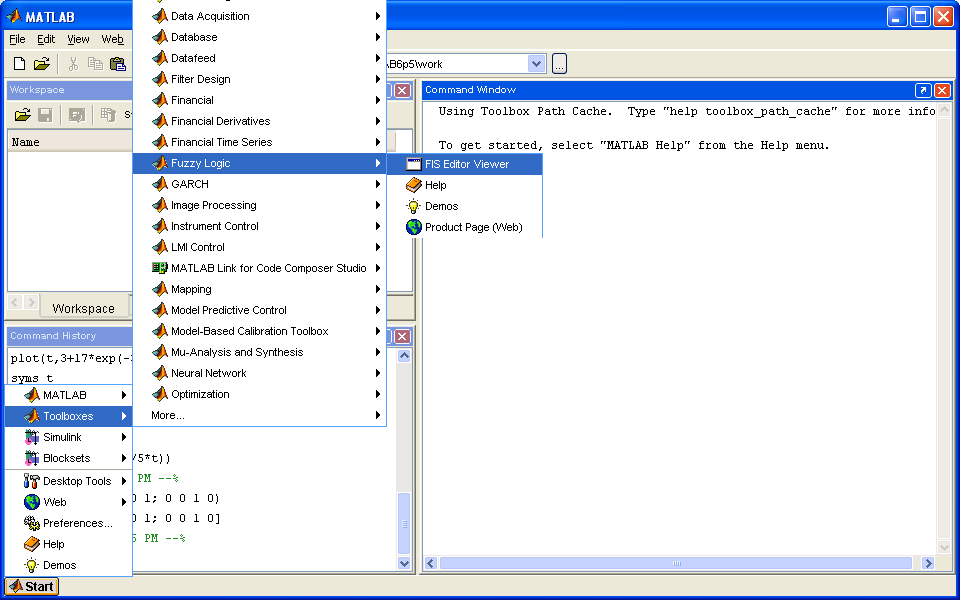Expand the MATLAB submenu arrow in Start menu
The width and height of the screenshot is (960, 600).
point(124,395)
